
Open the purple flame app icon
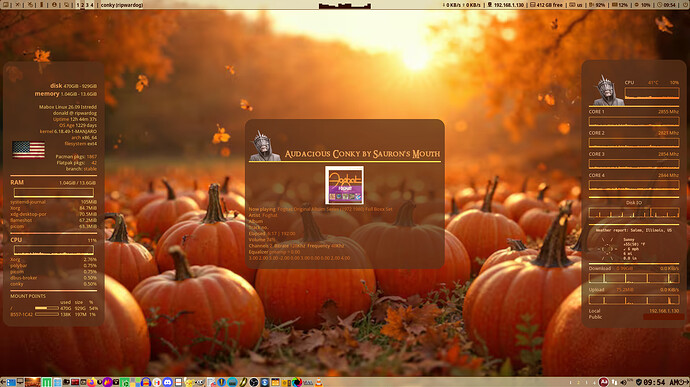pyautogui.click(x=107, y=382)
